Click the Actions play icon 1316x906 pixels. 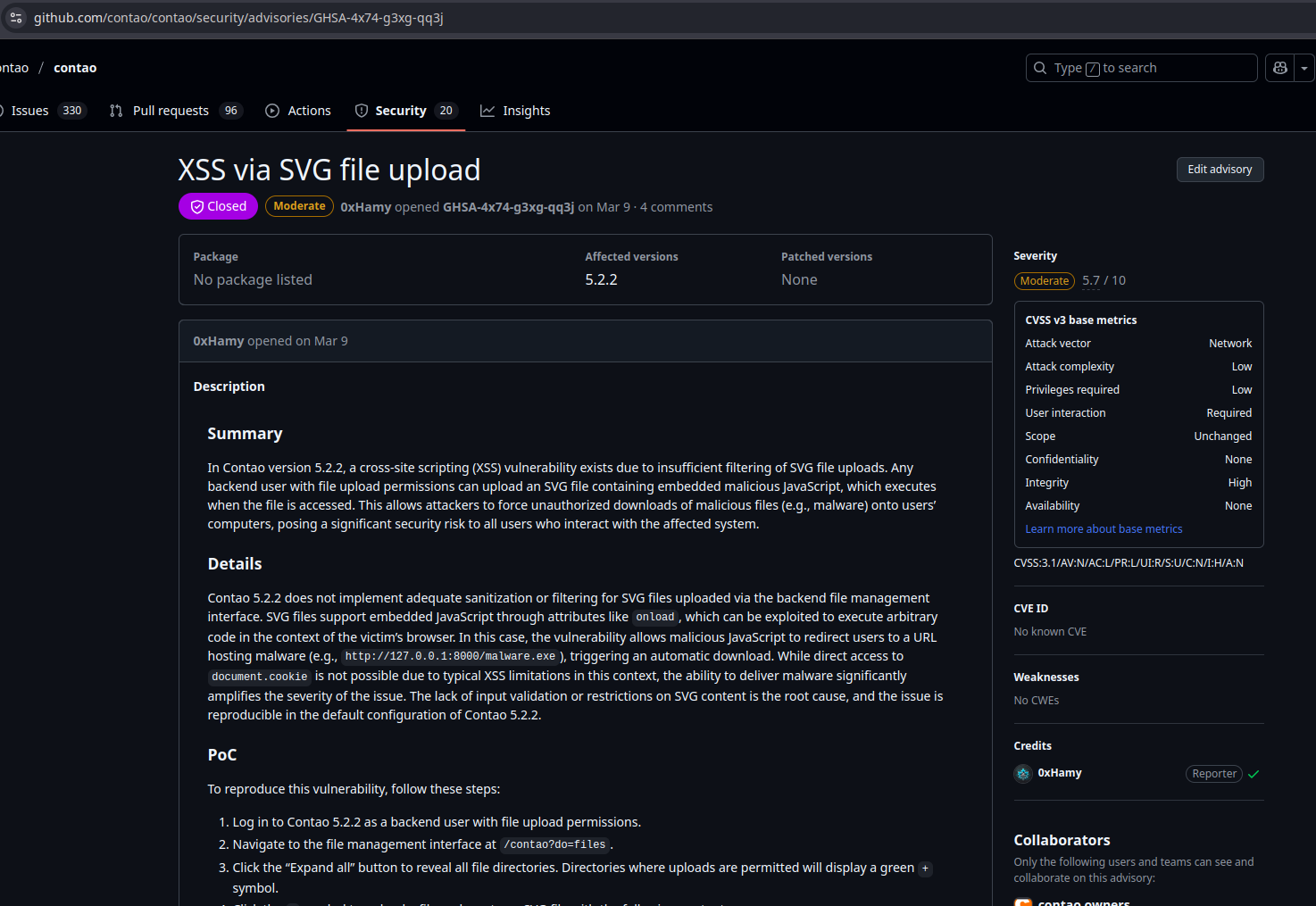[272, 111]
